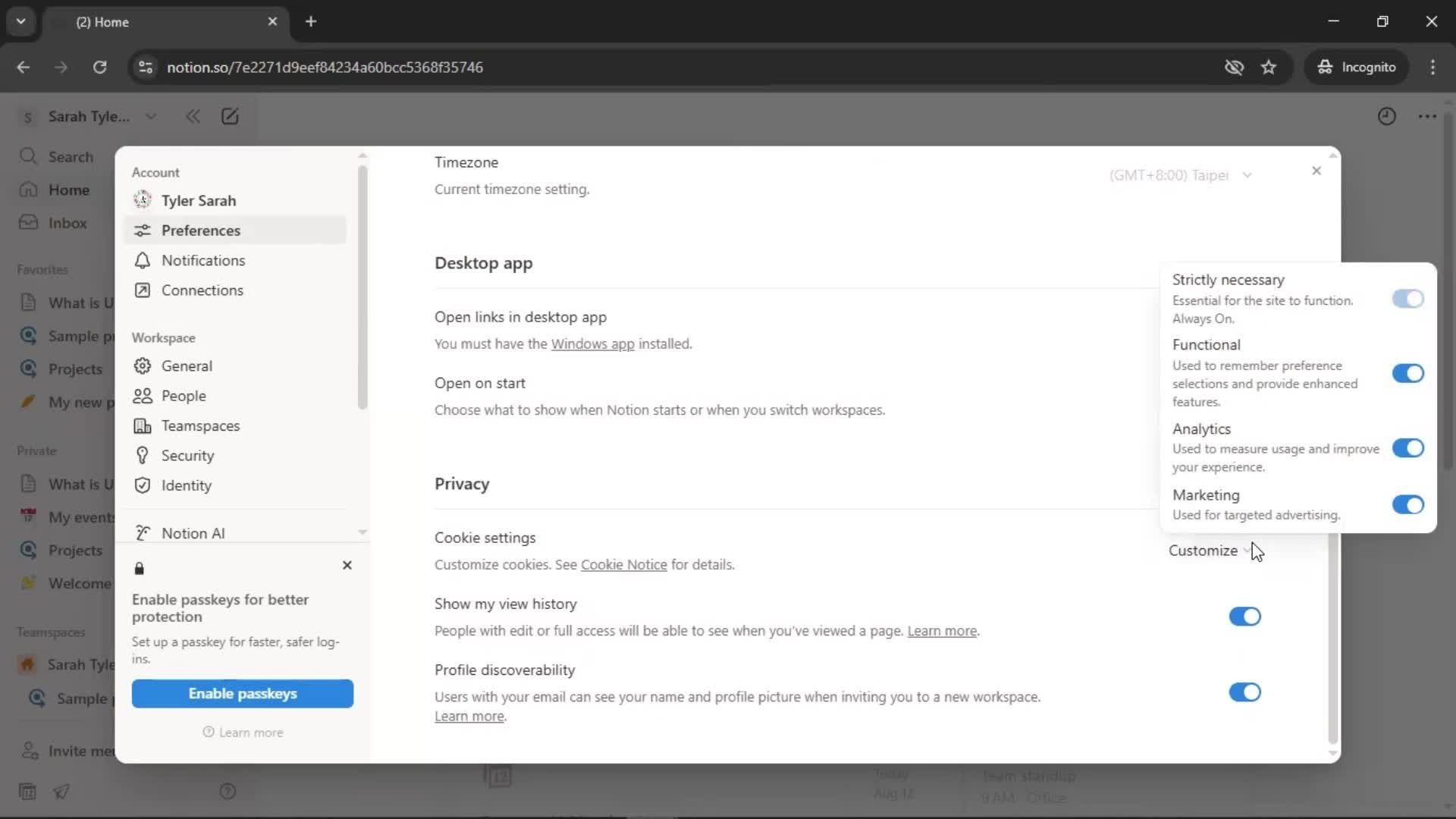Open the page three-dot menu
This screenshot has width=1456, height=819.
pyautogui.click(x=1427, y=116)
